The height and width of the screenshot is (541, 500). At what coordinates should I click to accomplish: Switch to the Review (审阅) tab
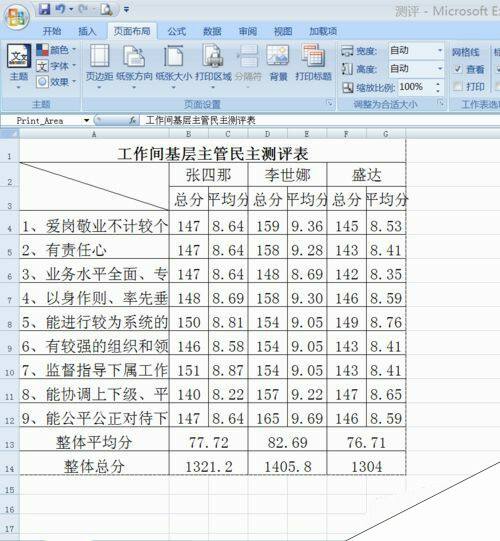click(248, 31)
